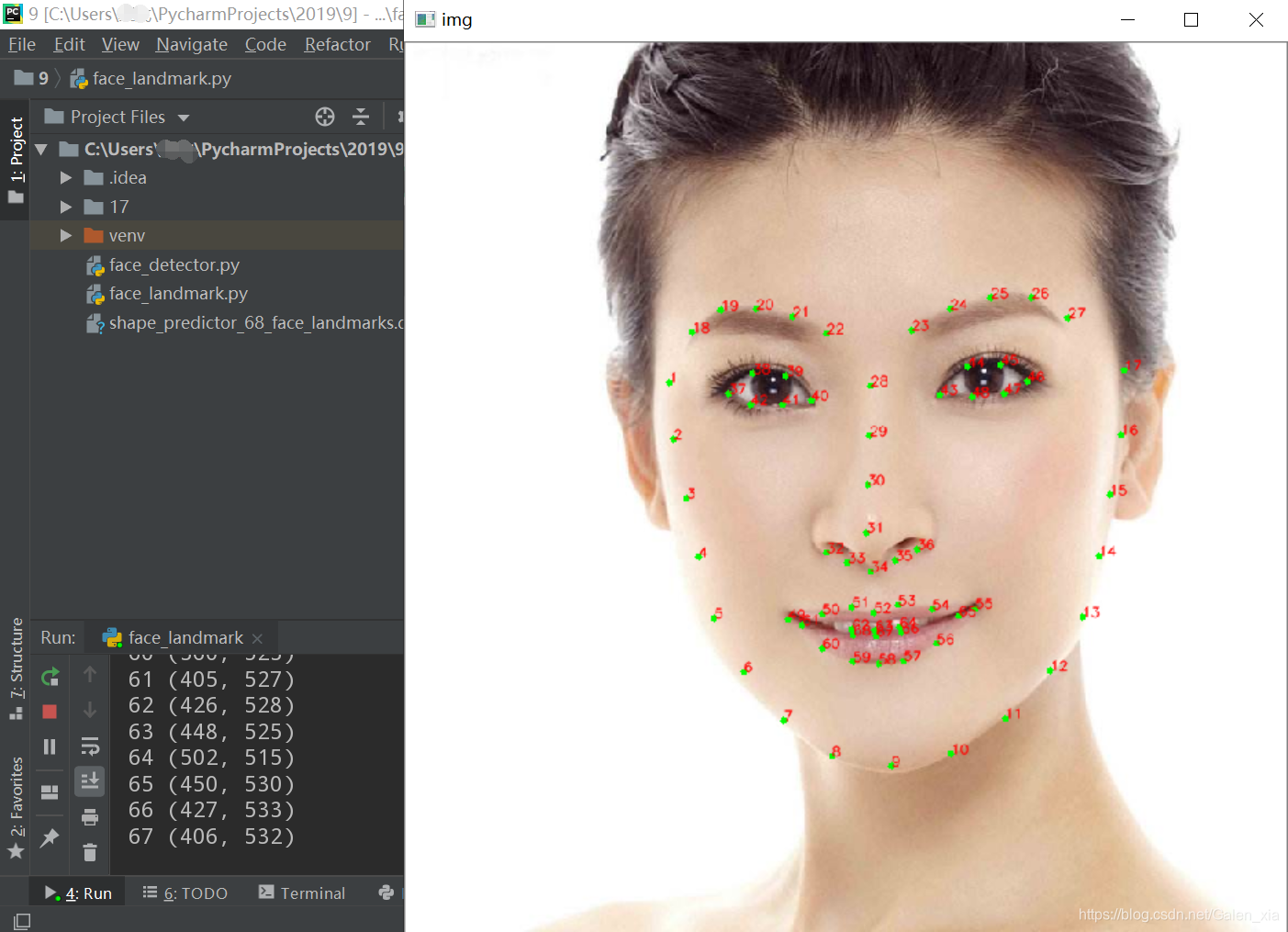Collapse all items in project tree

point(361,117)
